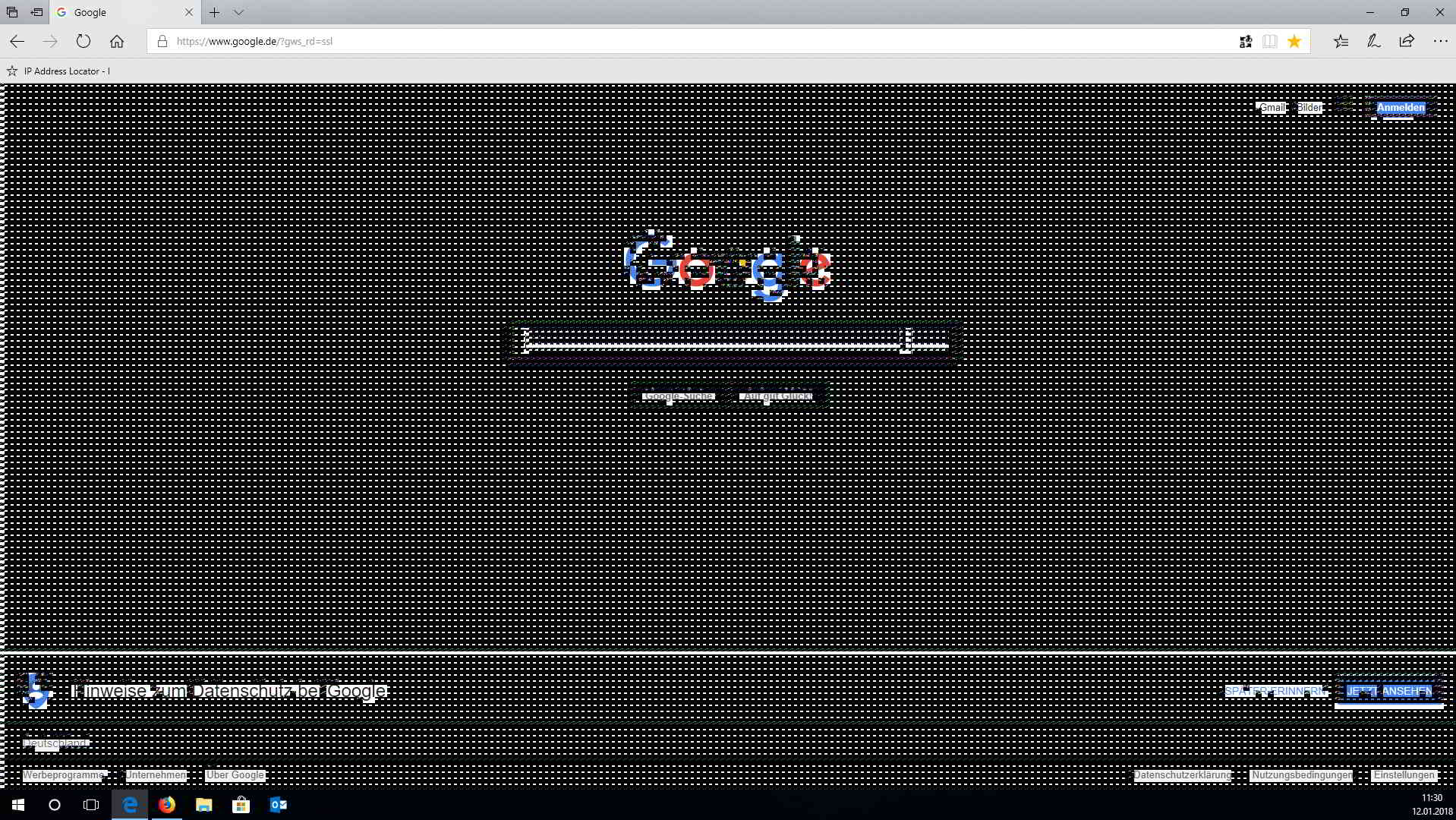Click the greyed Forward arrow

50,42
